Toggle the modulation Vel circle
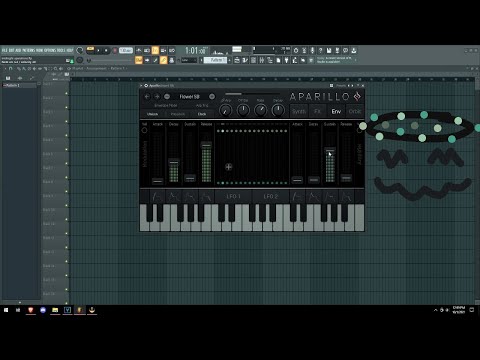480x360 pixels. tap(144, 130)
